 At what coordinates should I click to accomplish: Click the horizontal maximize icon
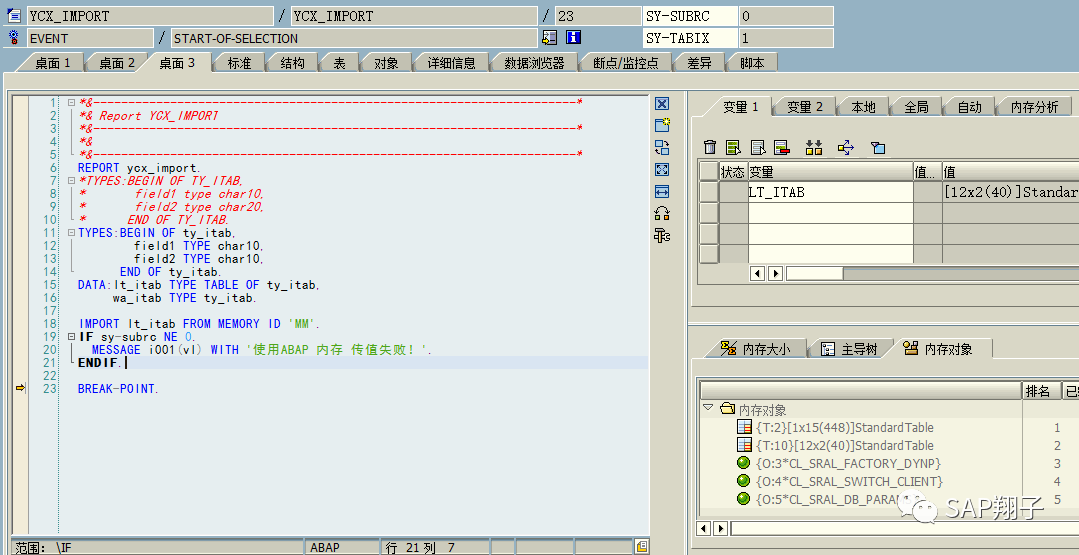tap(662, 191)
